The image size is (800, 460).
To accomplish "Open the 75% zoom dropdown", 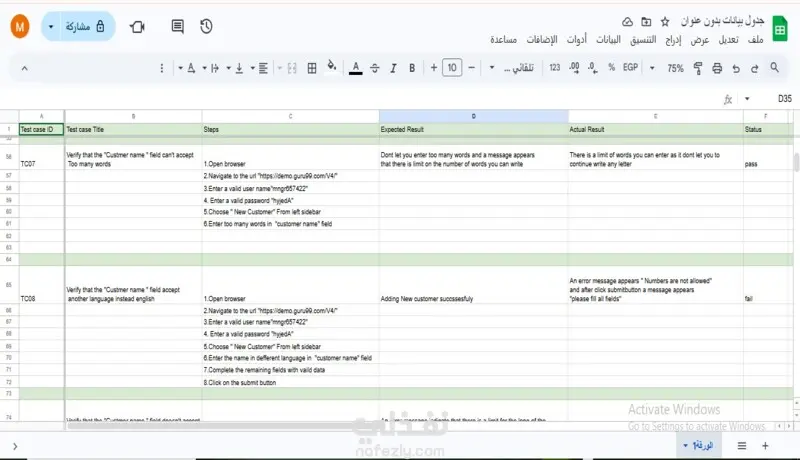I will click(x=668, y=68).
